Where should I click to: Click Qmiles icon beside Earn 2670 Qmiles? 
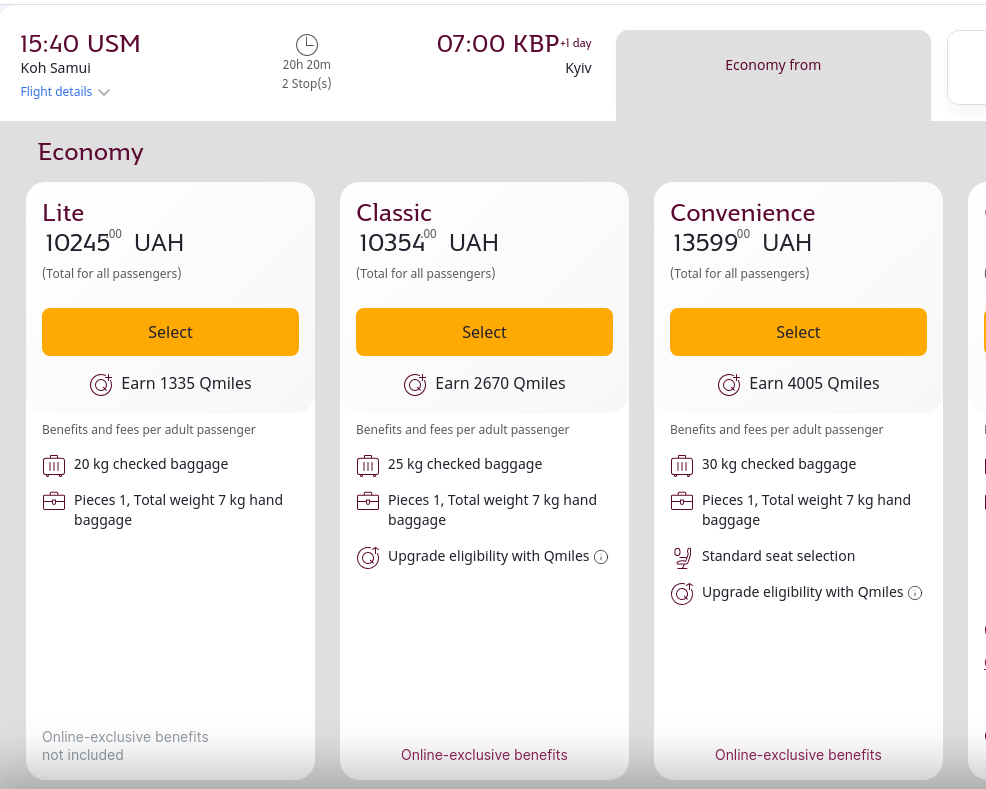(416, 384)
